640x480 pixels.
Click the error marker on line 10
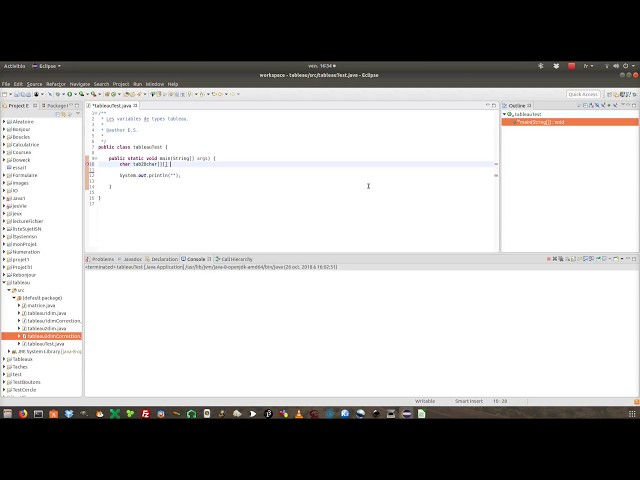click(x=87, y=164)
